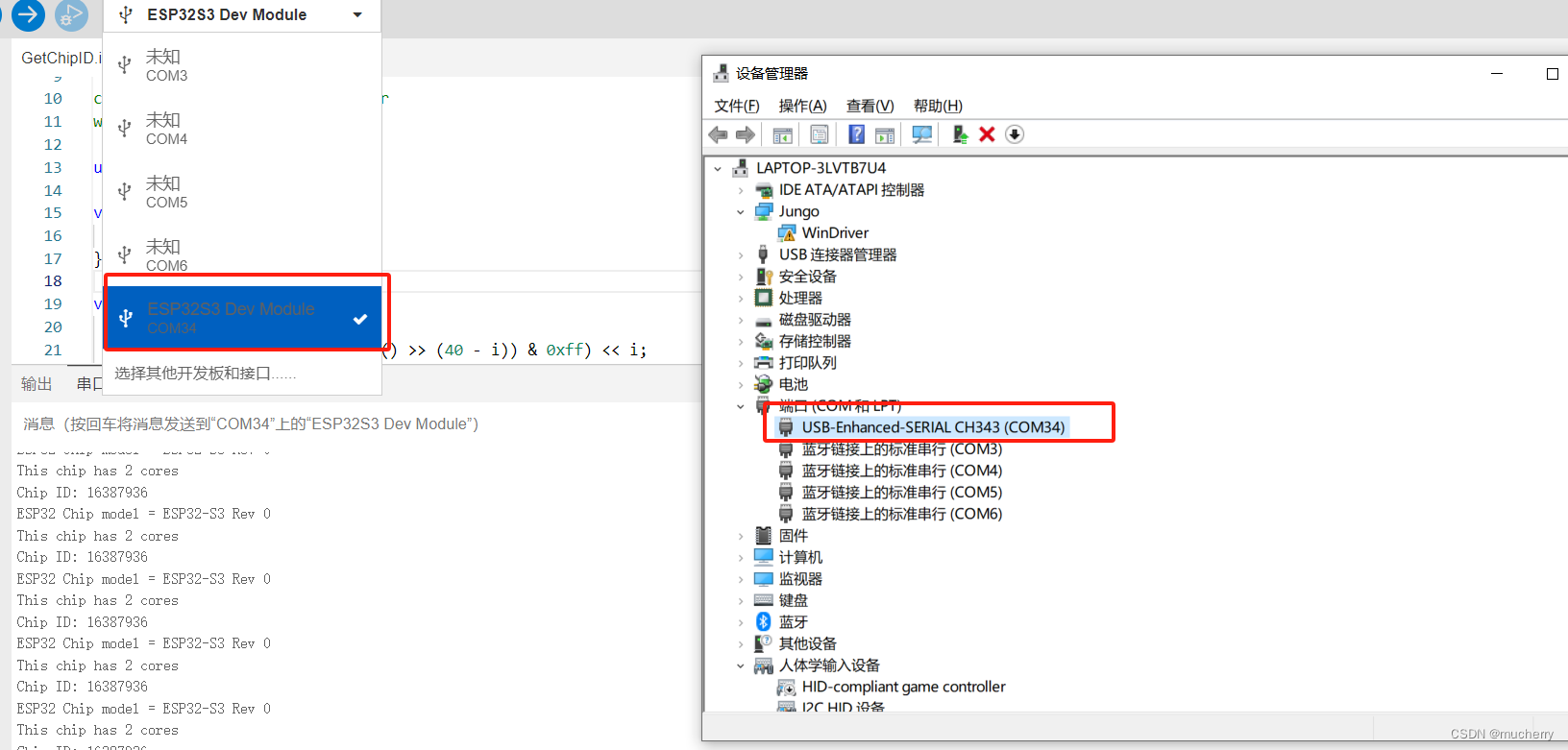Click the red X Uninstall device icon

click(987, 134)
